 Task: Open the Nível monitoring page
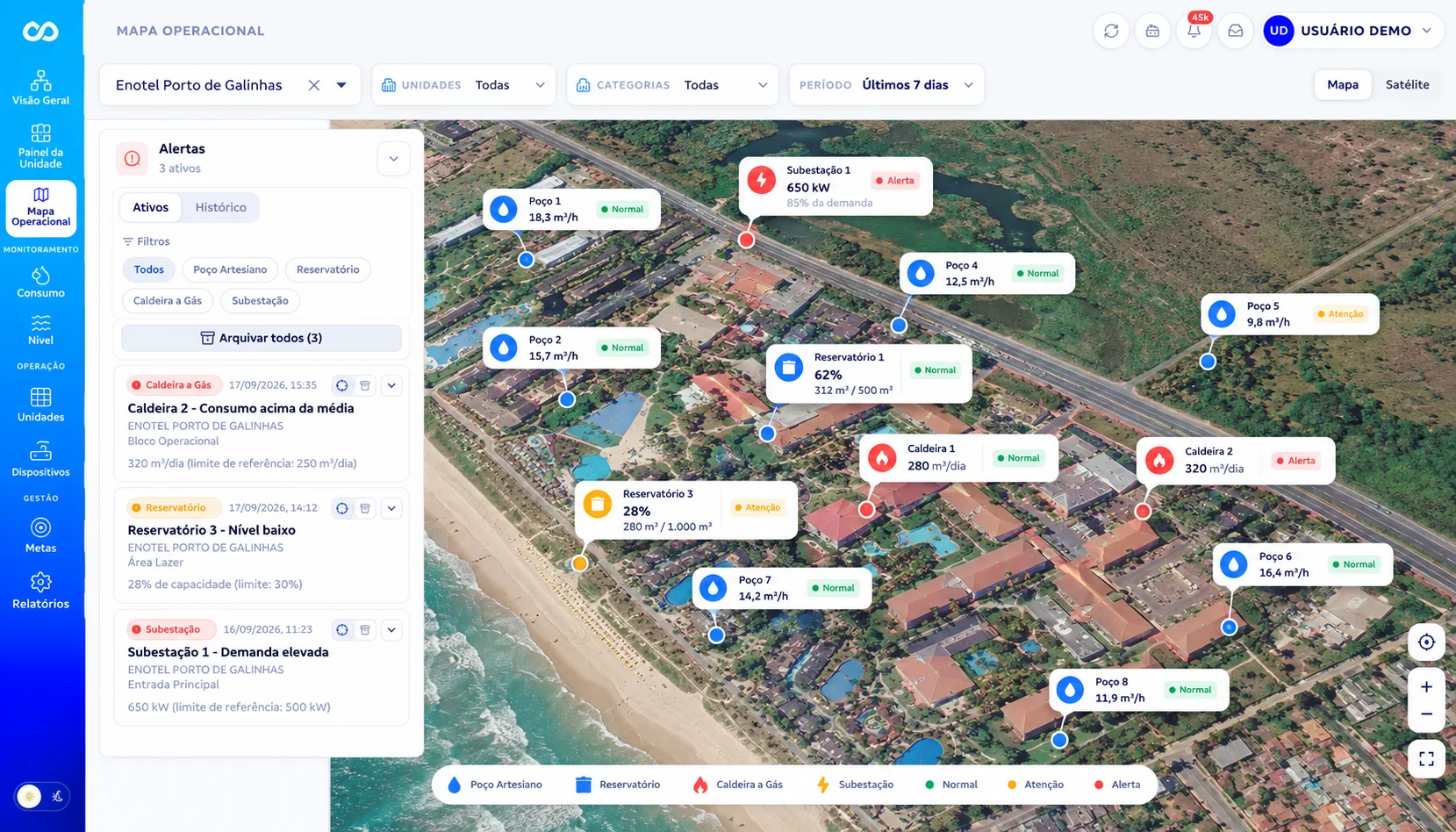40,330
